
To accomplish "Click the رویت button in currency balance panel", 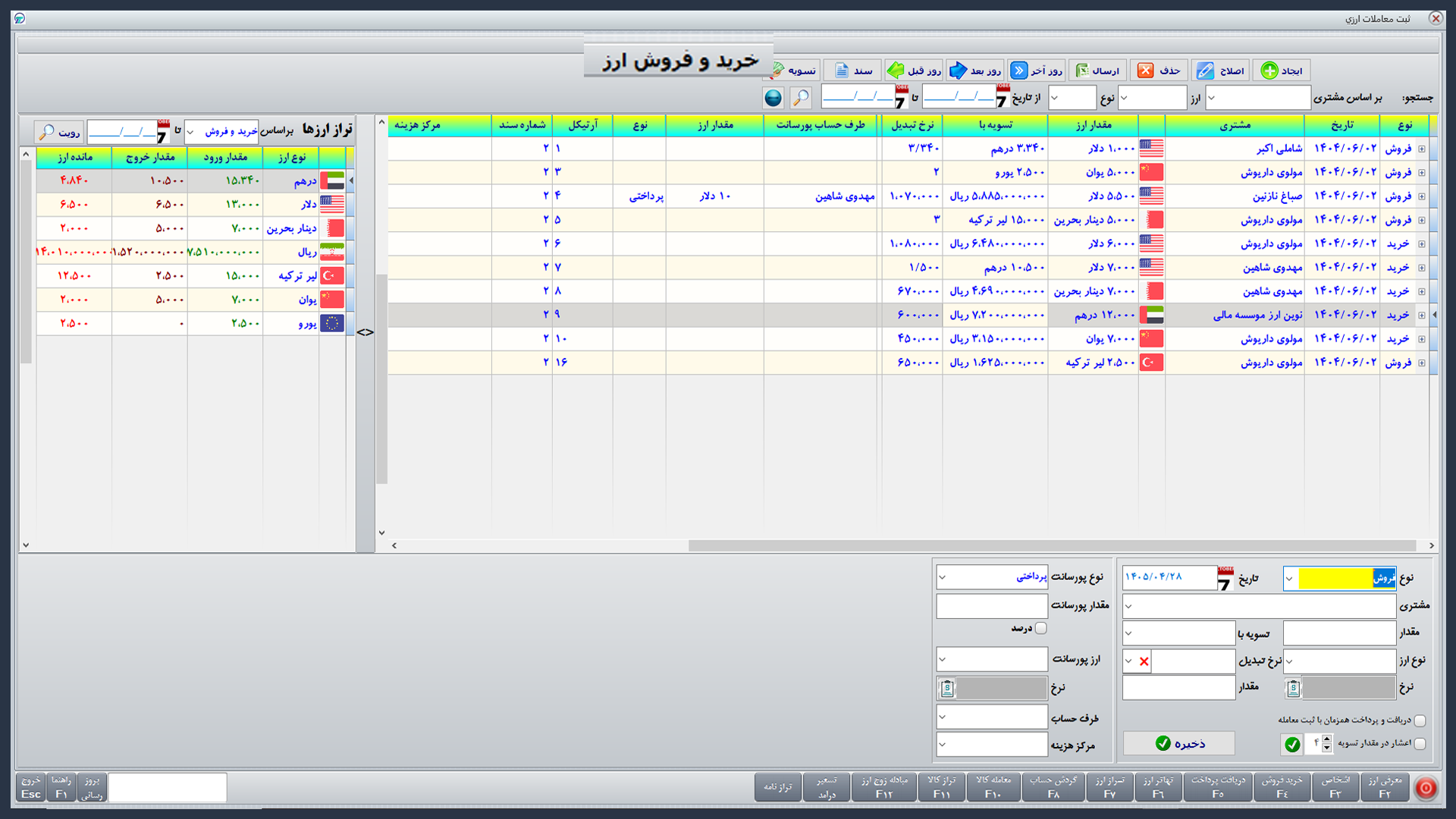I will pyautogui.click(x=58, y=132).
